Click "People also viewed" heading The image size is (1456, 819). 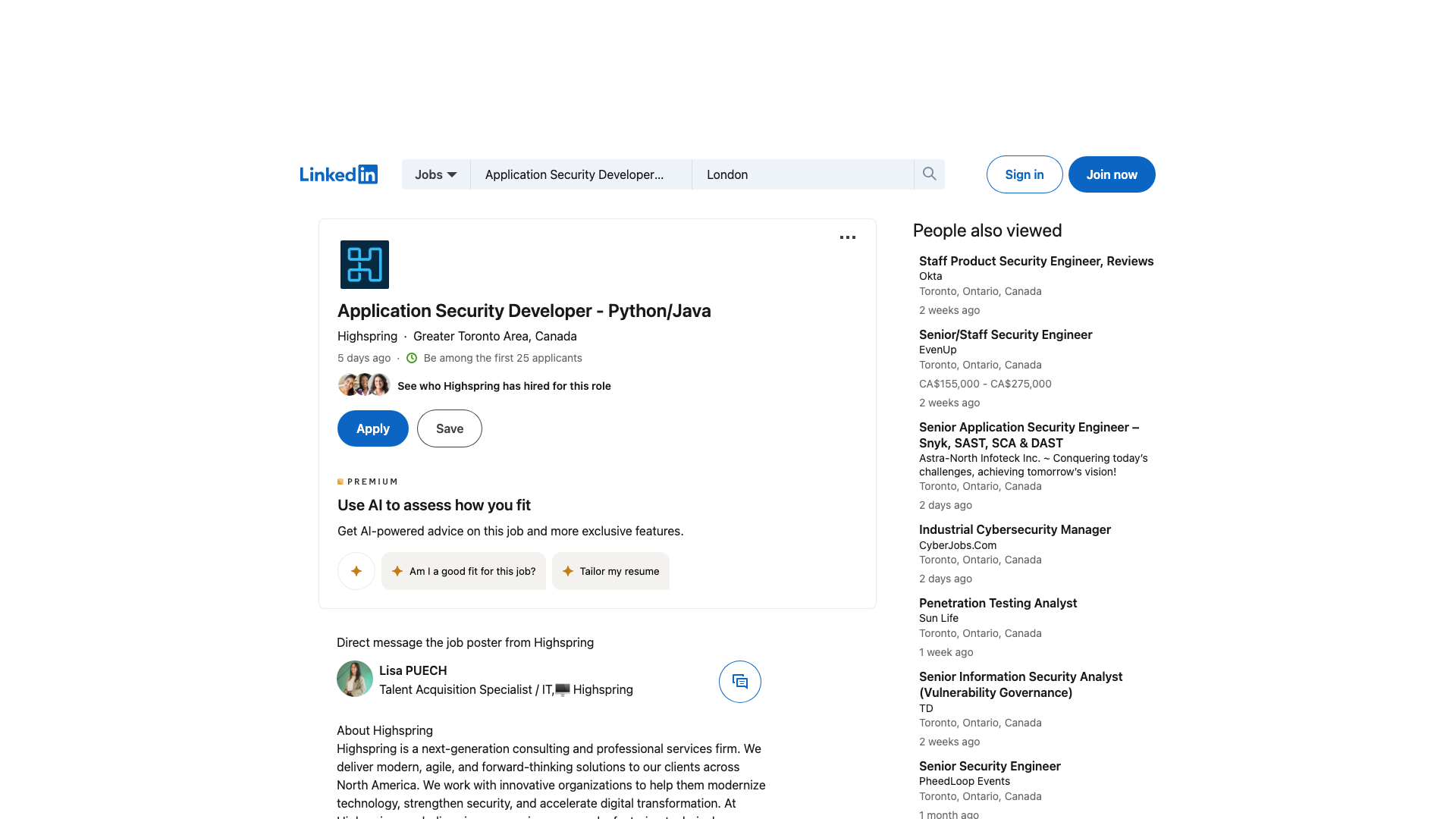click(987, 231)
